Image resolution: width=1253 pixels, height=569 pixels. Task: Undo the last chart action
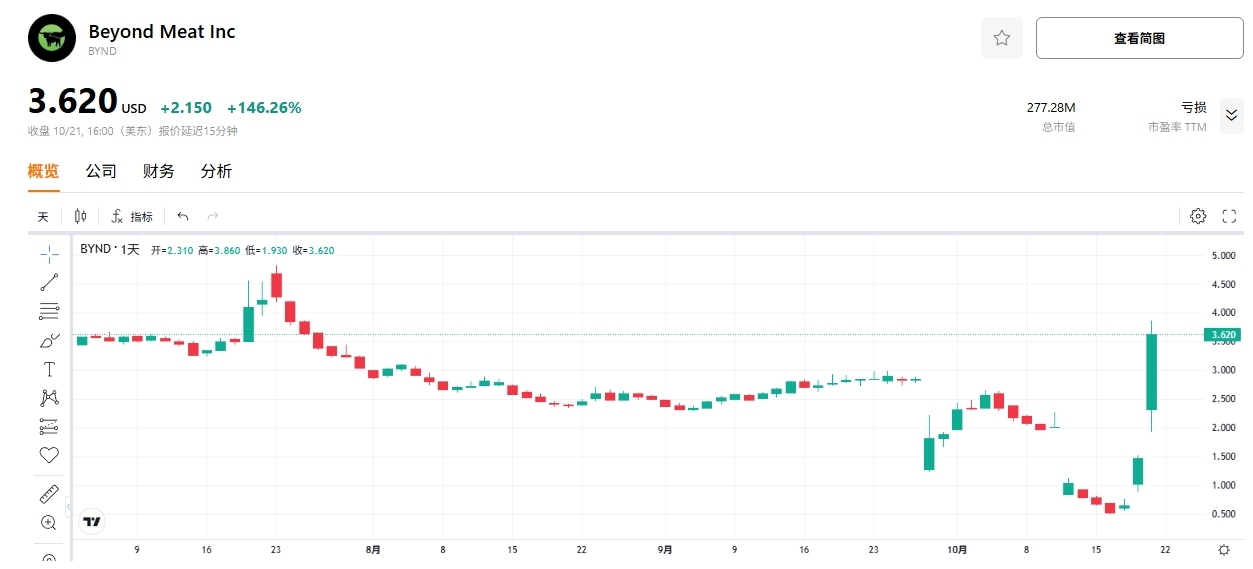tap(182, 216)
